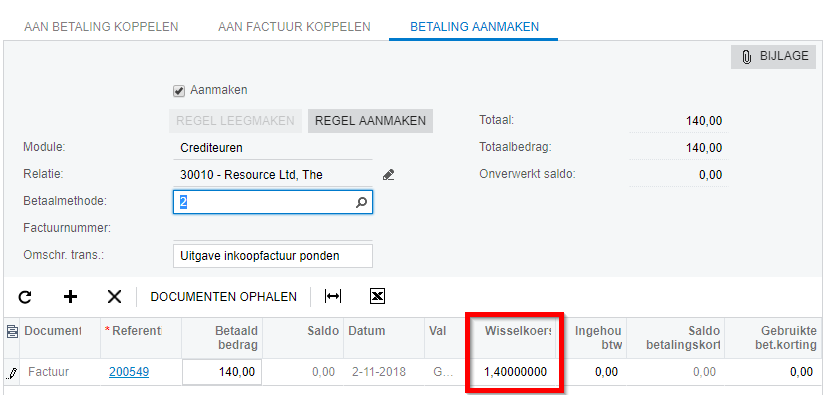Click the Betaald bedrag column header

(222, 338)
